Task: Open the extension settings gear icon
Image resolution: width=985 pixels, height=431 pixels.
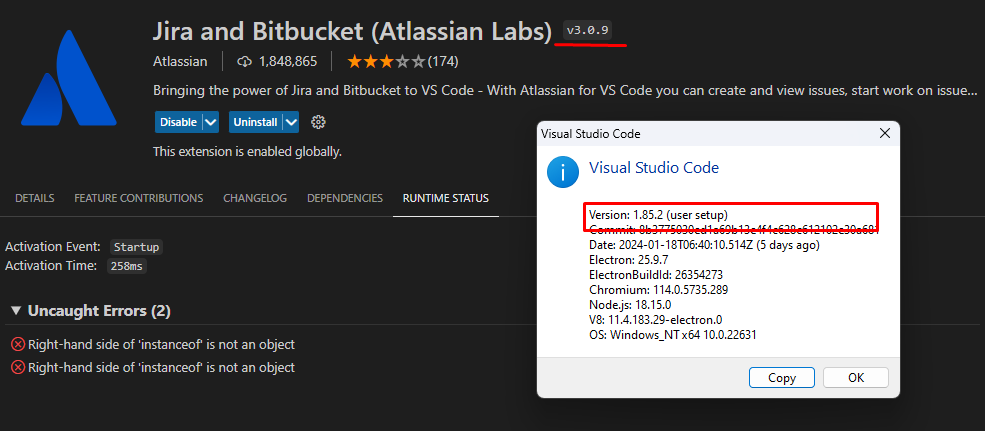Action: point(318,122)
